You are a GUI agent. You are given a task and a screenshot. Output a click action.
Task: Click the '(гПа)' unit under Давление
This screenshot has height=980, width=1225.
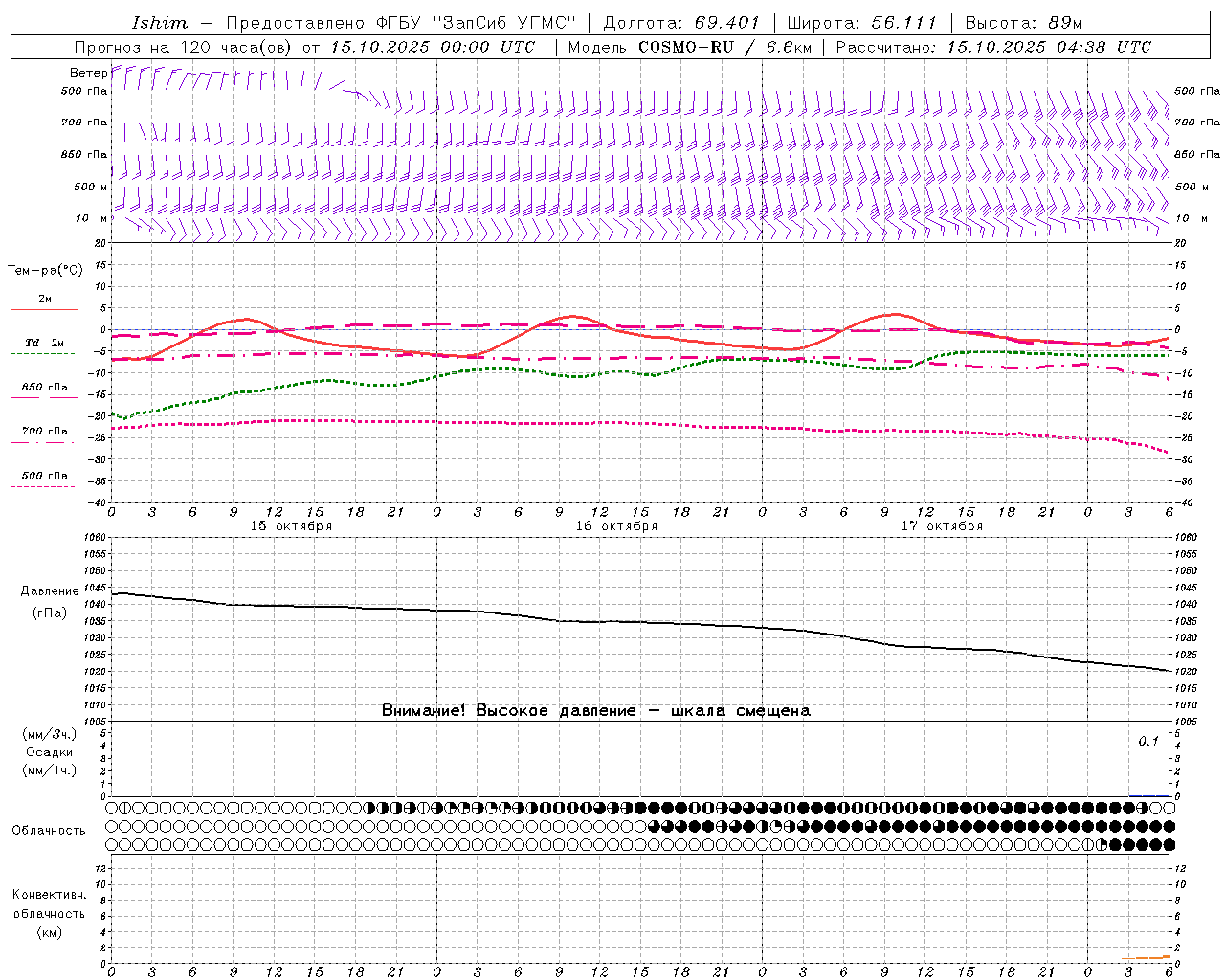50,613
